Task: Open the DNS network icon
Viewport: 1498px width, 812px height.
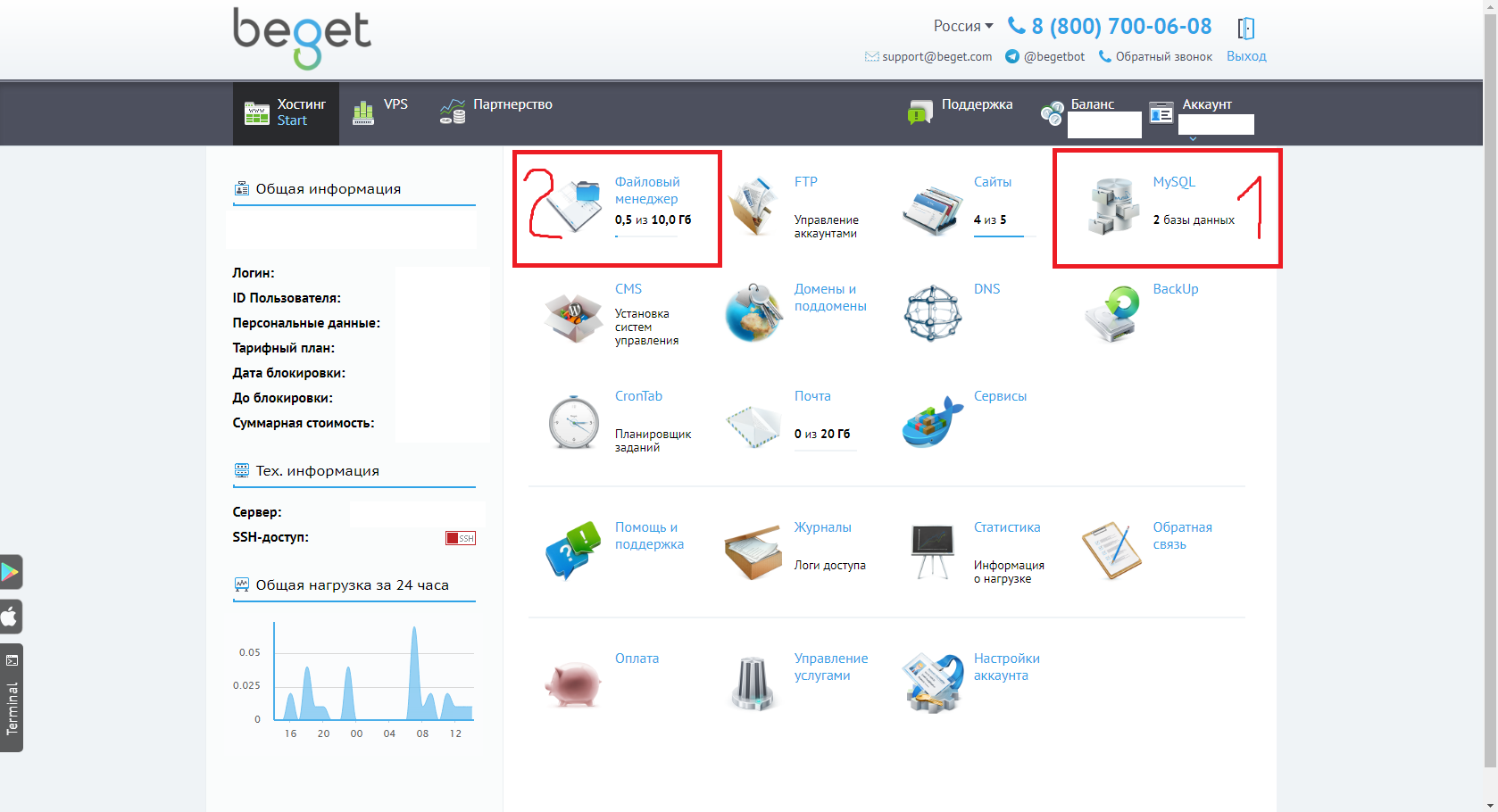Action: coord(932,314)
